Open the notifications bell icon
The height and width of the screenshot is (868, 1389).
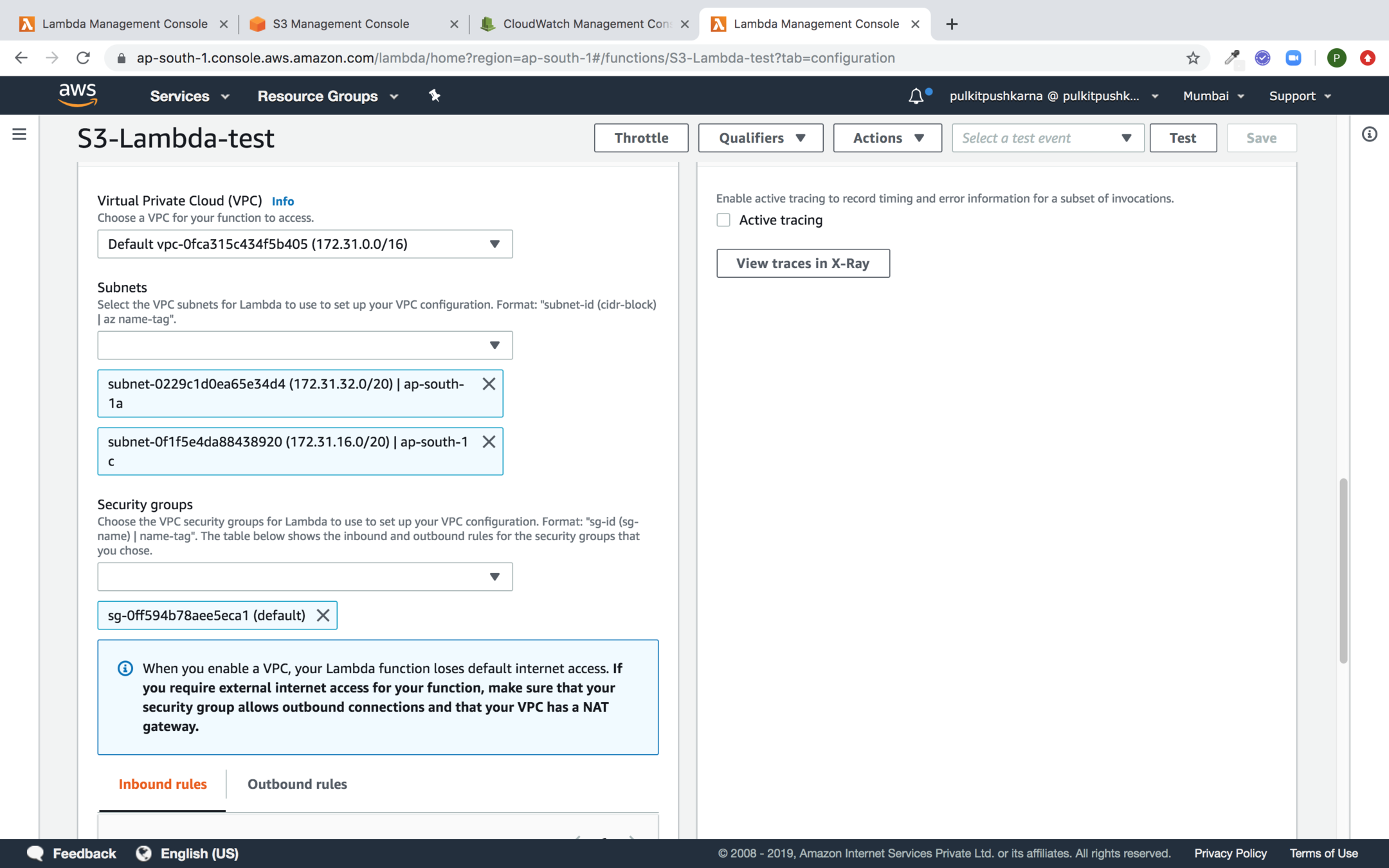coord(916,96)
